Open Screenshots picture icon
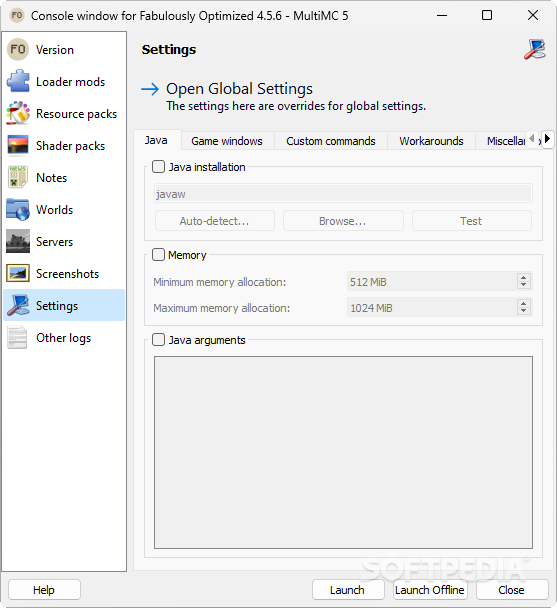This screenshot has width=557, height=608. coord(17,273)
